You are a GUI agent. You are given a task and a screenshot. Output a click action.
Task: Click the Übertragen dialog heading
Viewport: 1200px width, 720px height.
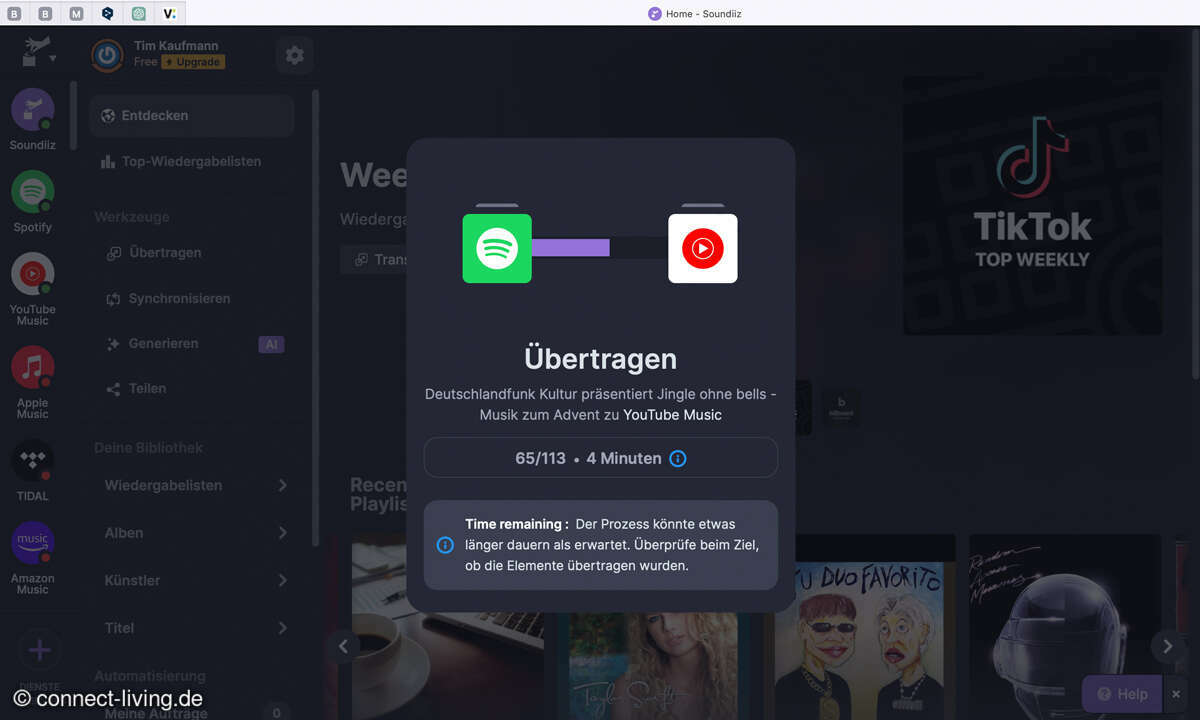(x=600, y=359)
